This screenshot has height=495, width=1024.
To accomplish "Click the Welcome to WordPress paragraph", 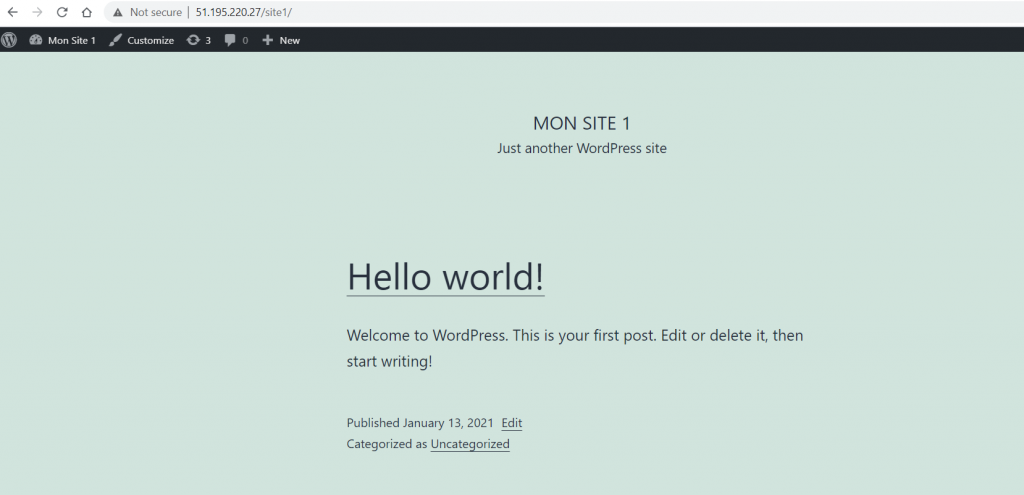I will [575, 348].
